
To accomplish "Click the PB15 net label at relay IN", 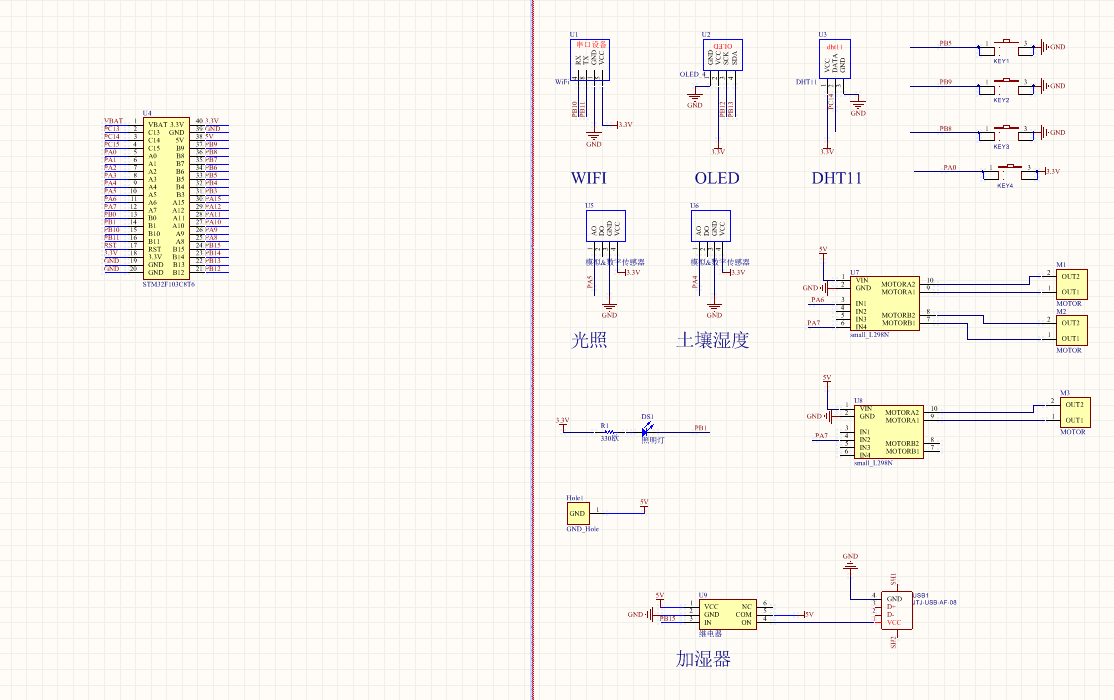I will pyautogui.click(x=667, y=618).
